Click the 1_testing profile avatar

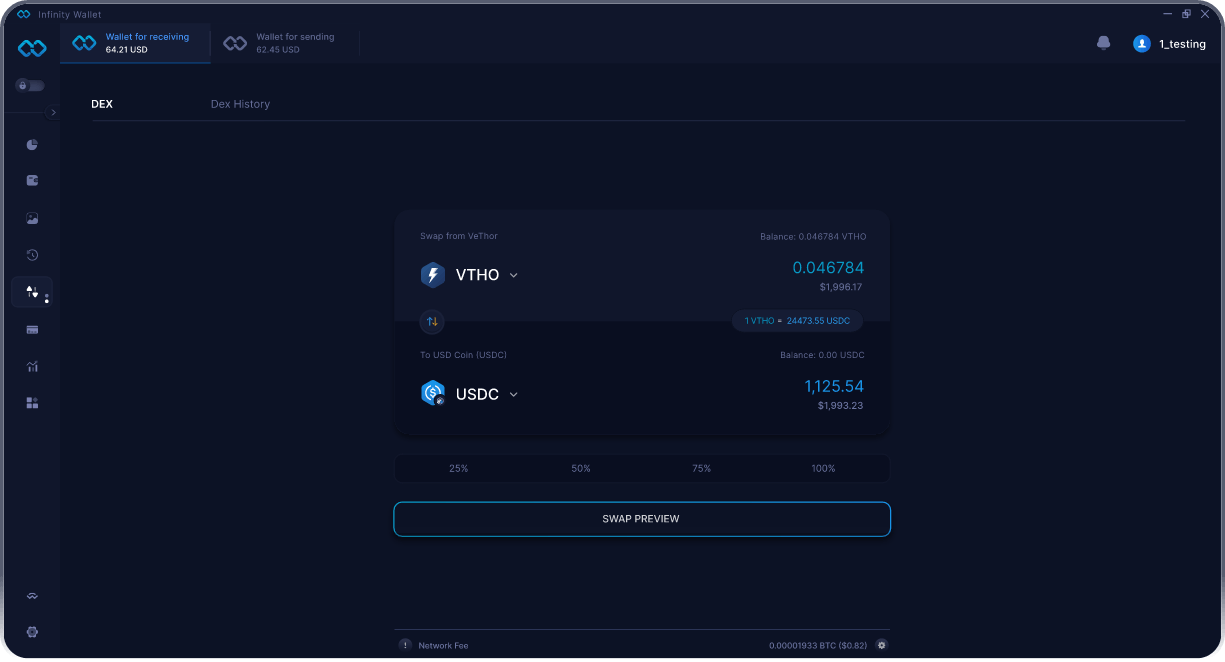(1141, 44)
